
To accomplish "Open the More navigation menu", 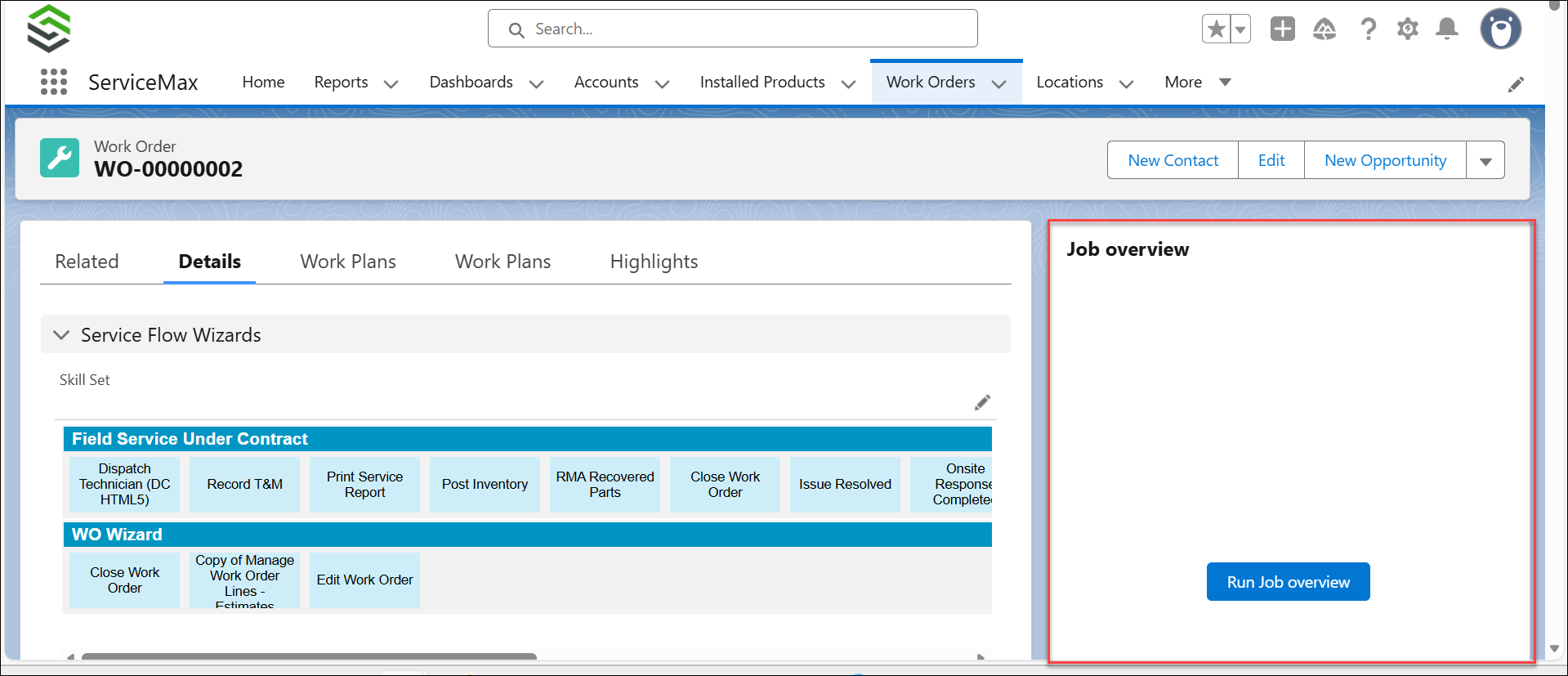I will coord(1198,82).
